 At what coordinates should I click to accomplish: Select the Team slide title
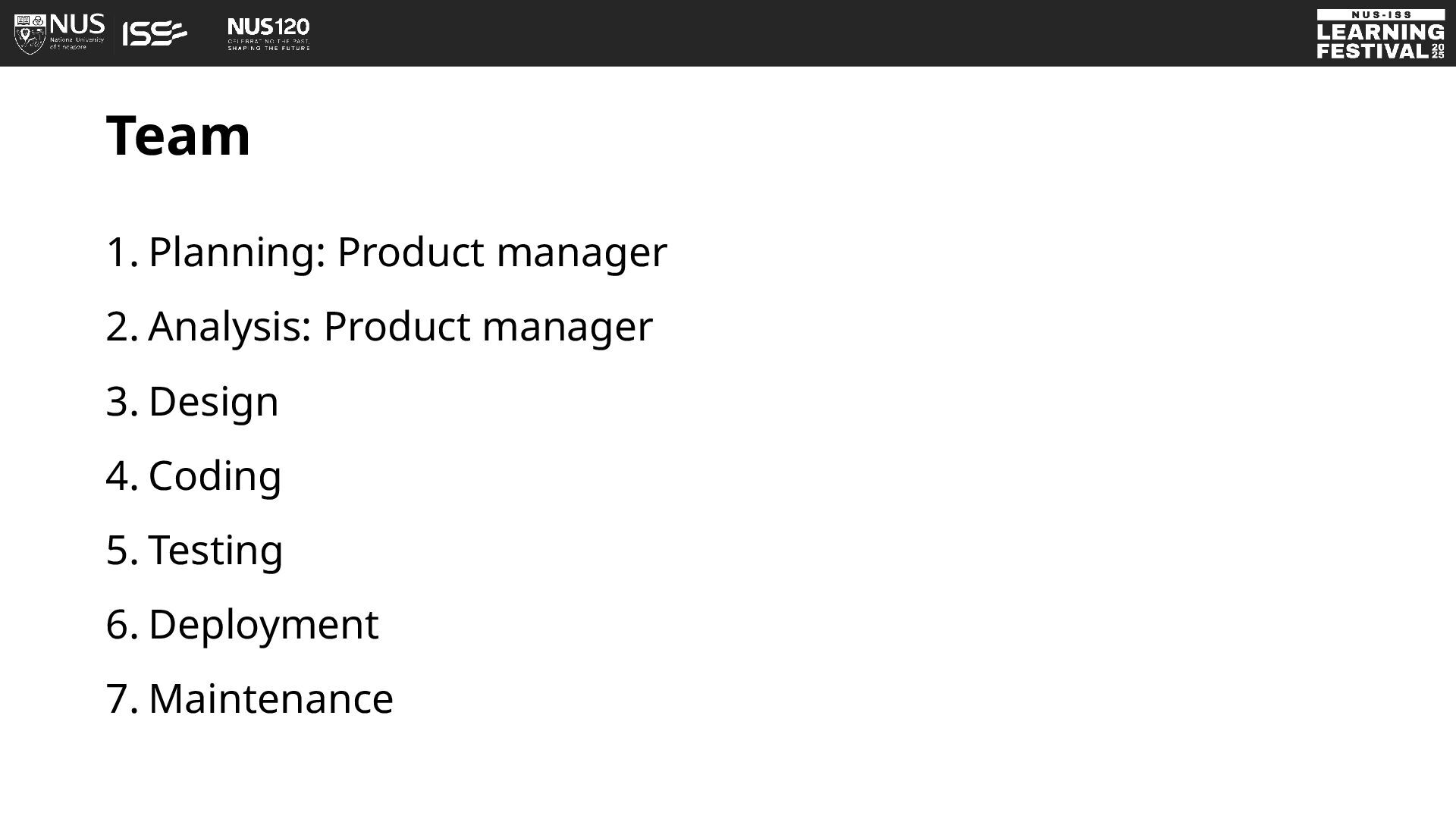(178, 135)
